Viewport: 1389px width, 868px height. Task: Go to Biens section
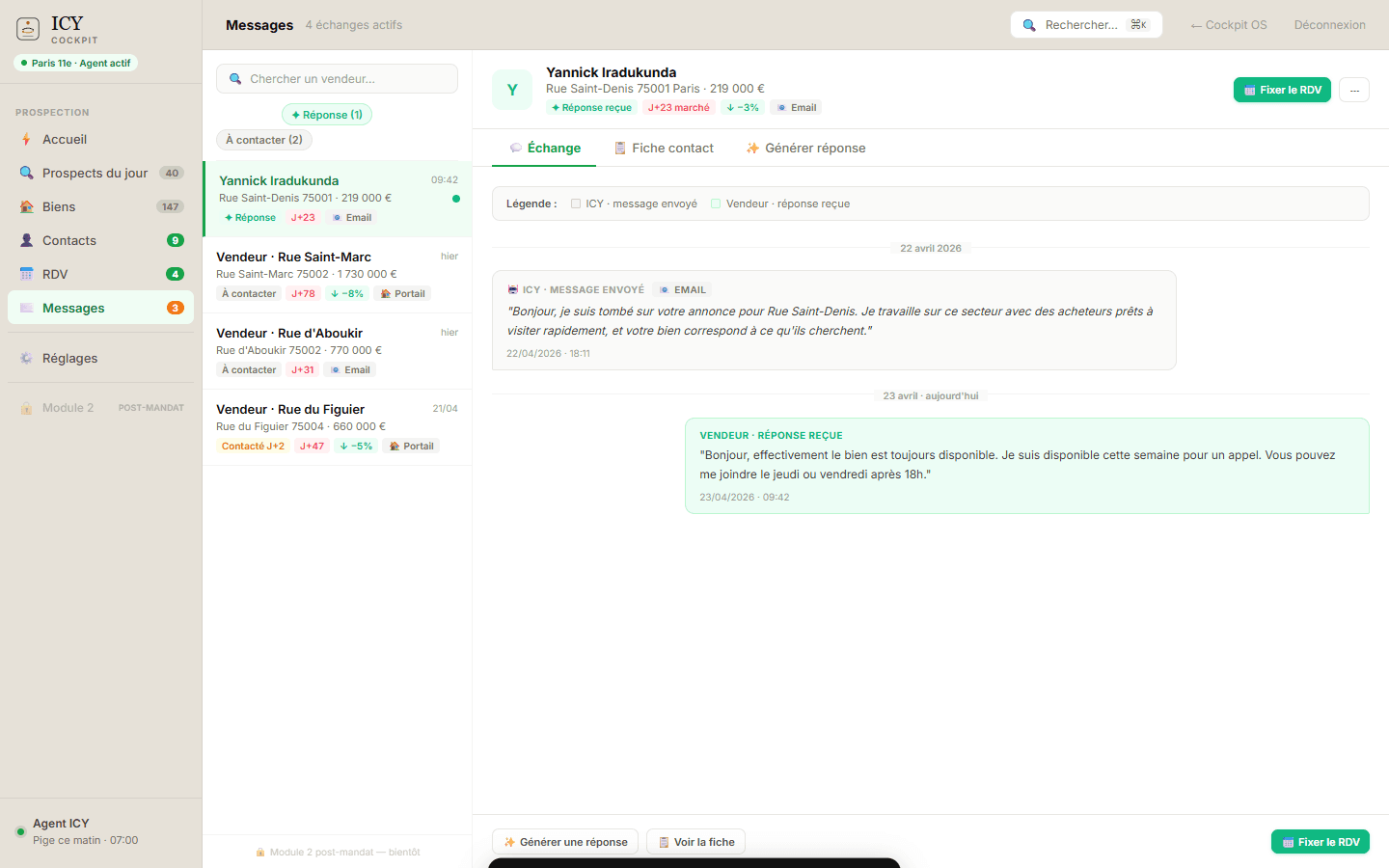59,207
